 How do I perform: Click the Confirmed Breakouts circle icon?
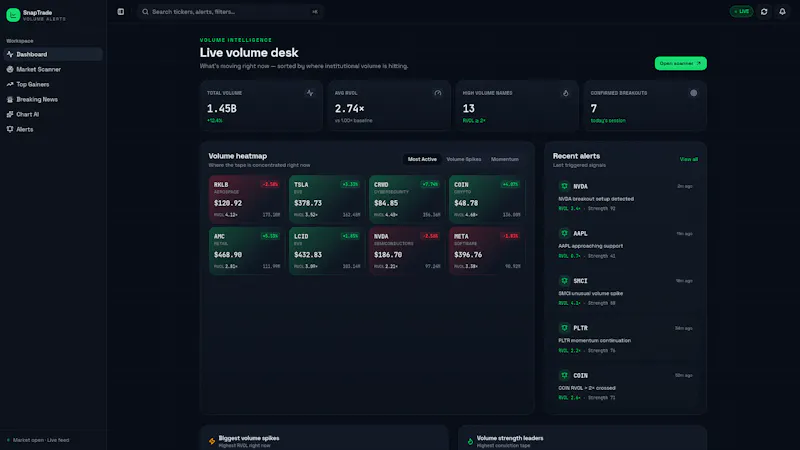point(693,93)
